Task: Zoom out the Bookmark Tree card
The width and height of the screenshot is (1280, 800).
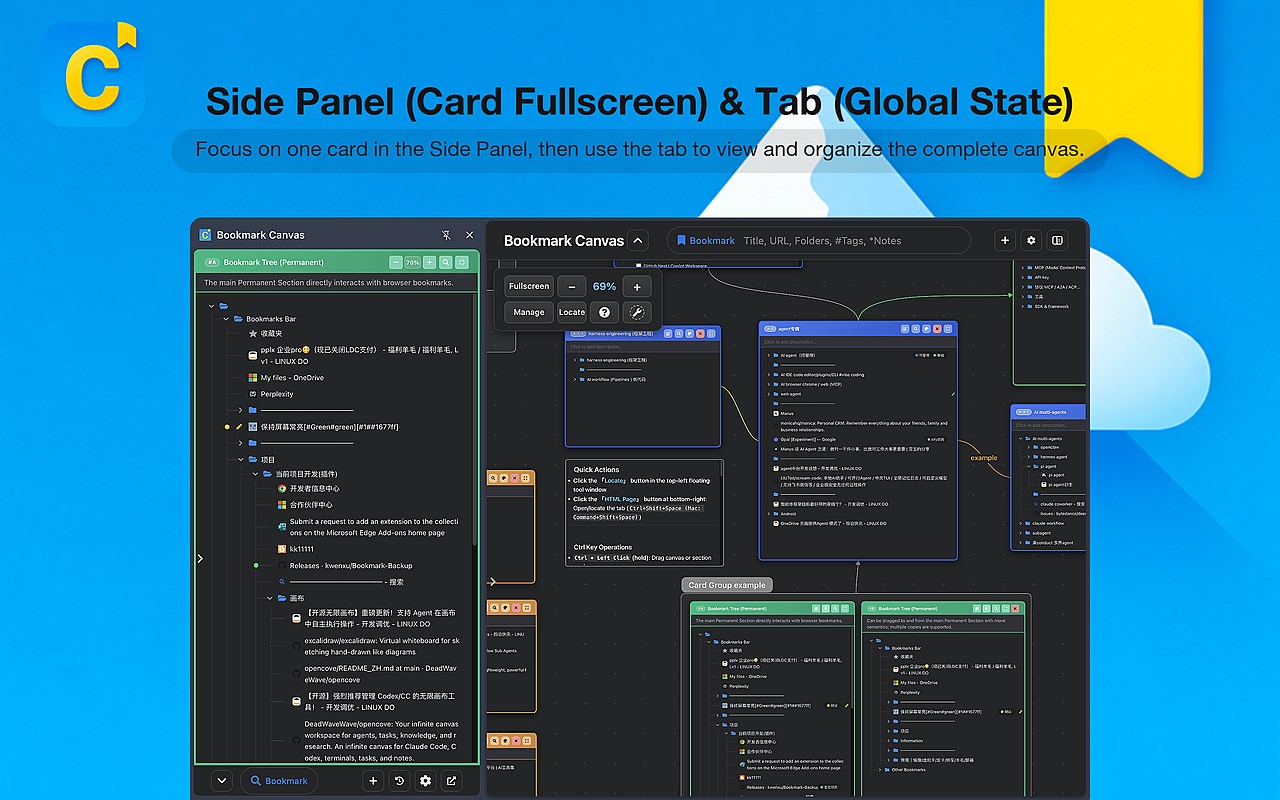Action: tap(395, 262)
